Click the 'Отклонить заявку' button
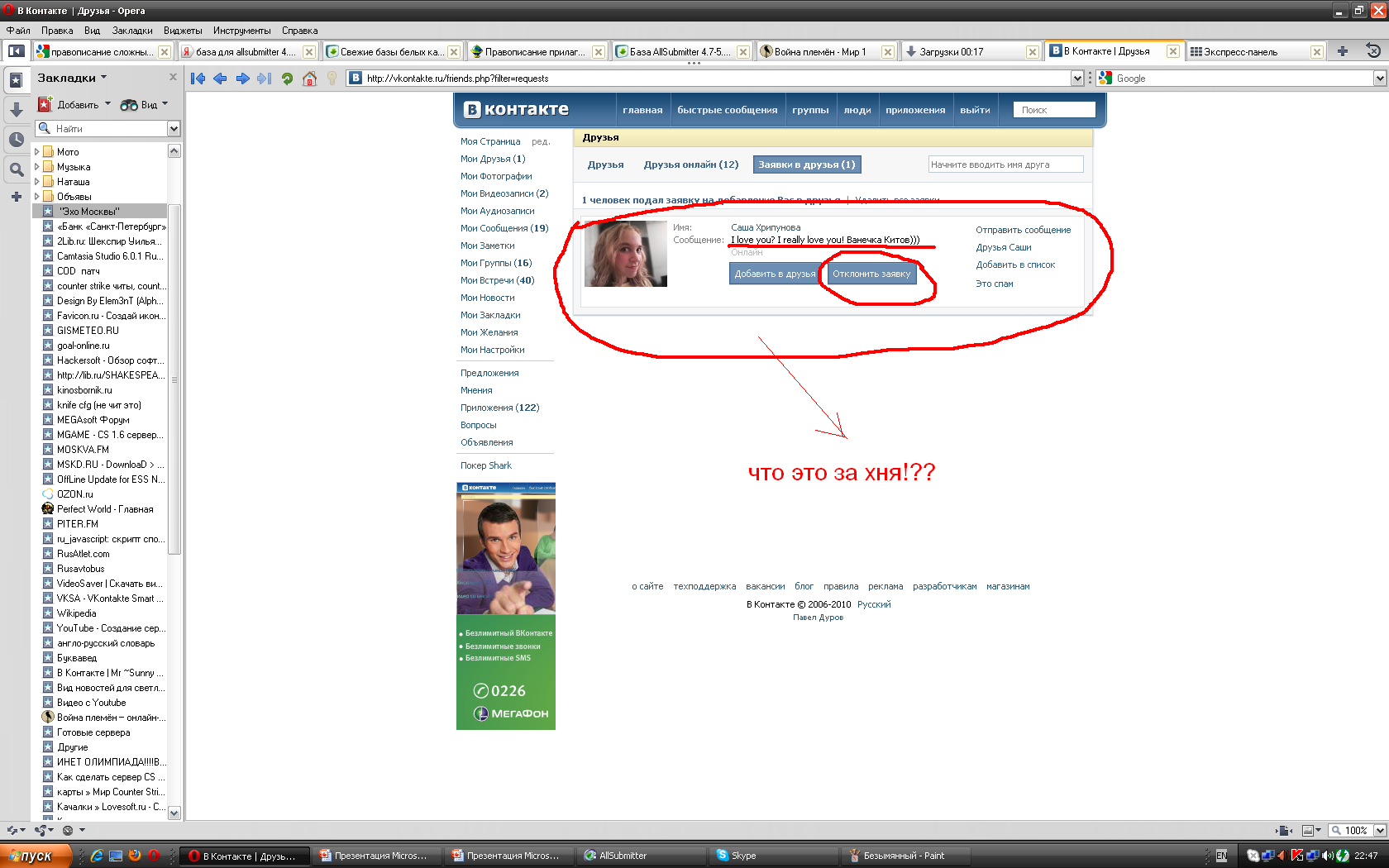This screenshot has height=868, width=1389. (871, 274)
